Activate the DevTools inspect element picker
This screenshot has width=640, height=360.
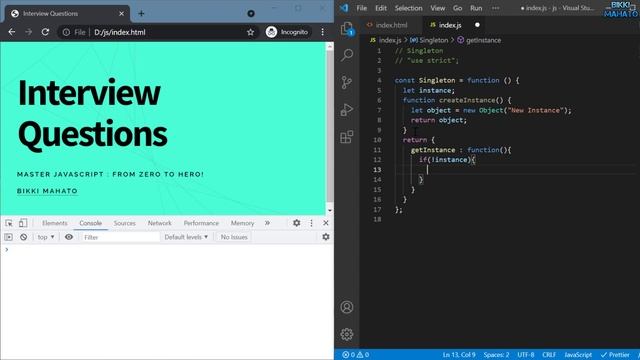click(x=9, y=223)
